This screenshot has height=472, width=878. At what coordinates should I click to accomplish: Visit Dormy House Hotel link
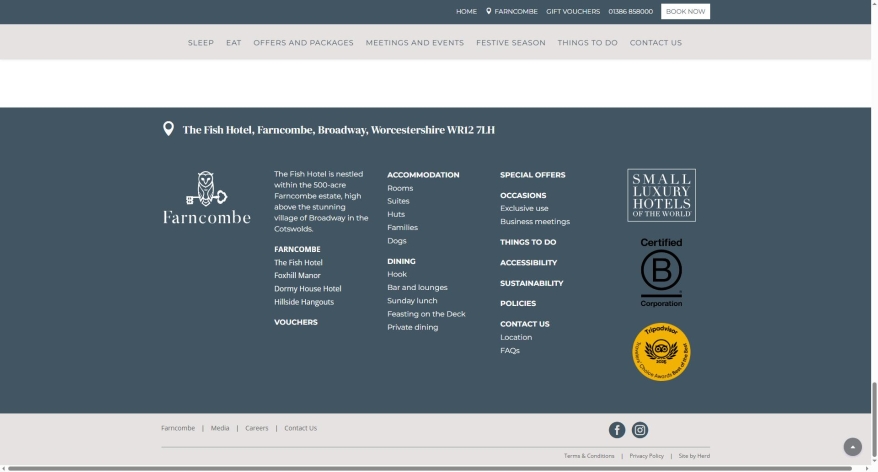(307, 289)
